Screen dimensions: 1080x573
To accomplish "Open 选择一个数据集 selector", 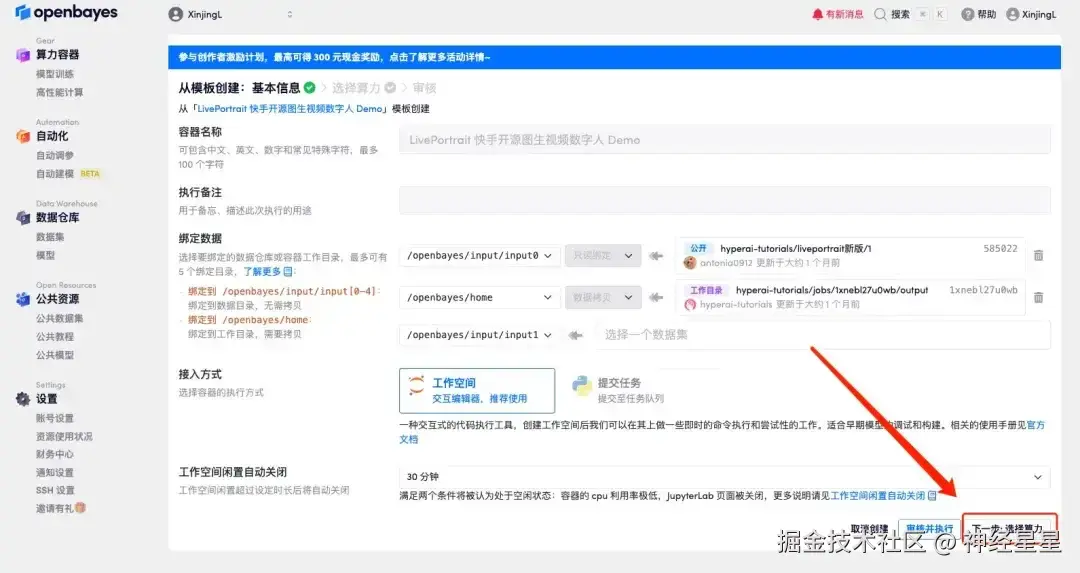I will [822, 335].
